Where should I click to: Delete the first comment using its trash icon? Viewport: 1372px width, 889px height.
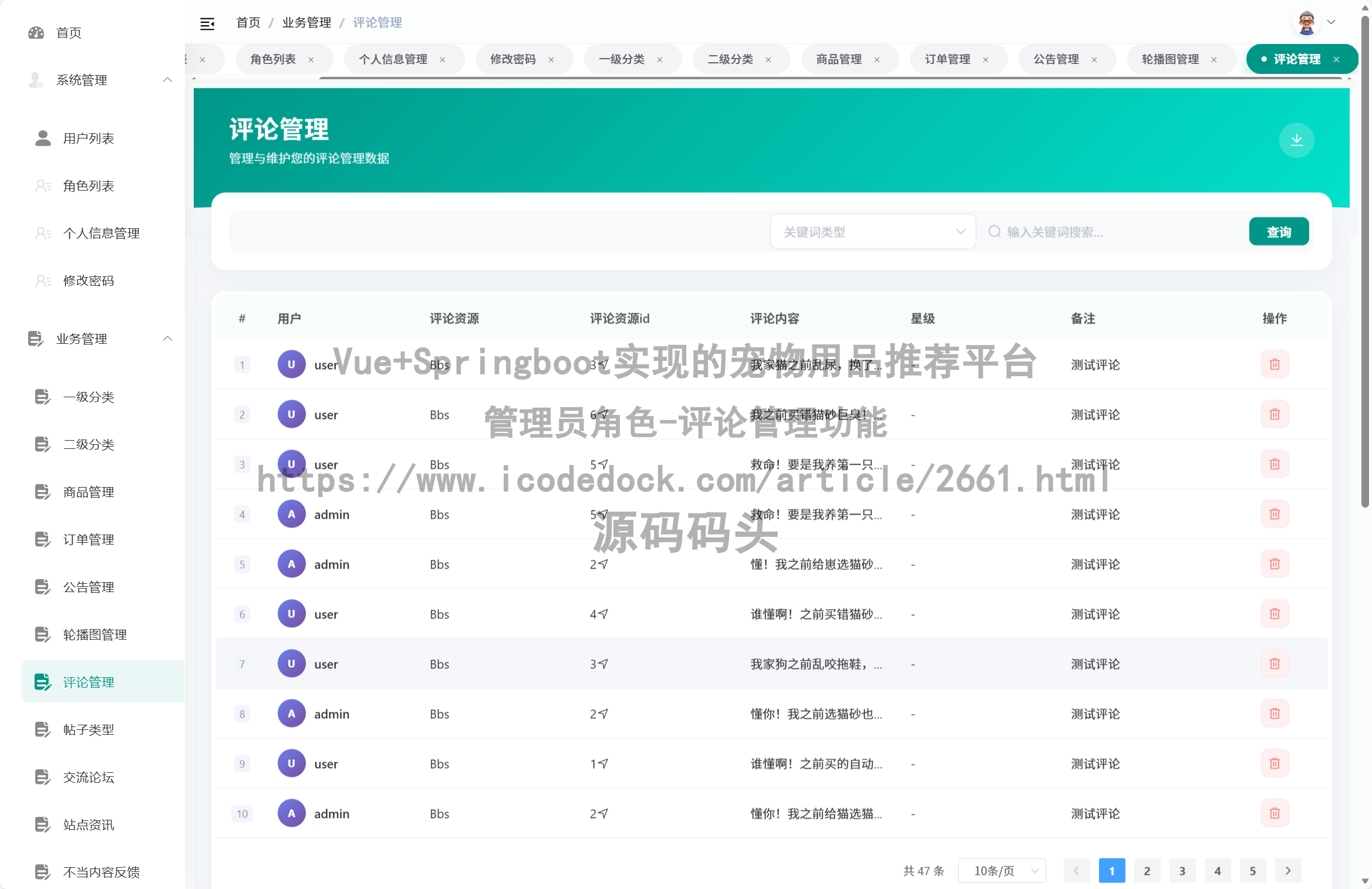pyautogui.click(x=1275, y=364)
